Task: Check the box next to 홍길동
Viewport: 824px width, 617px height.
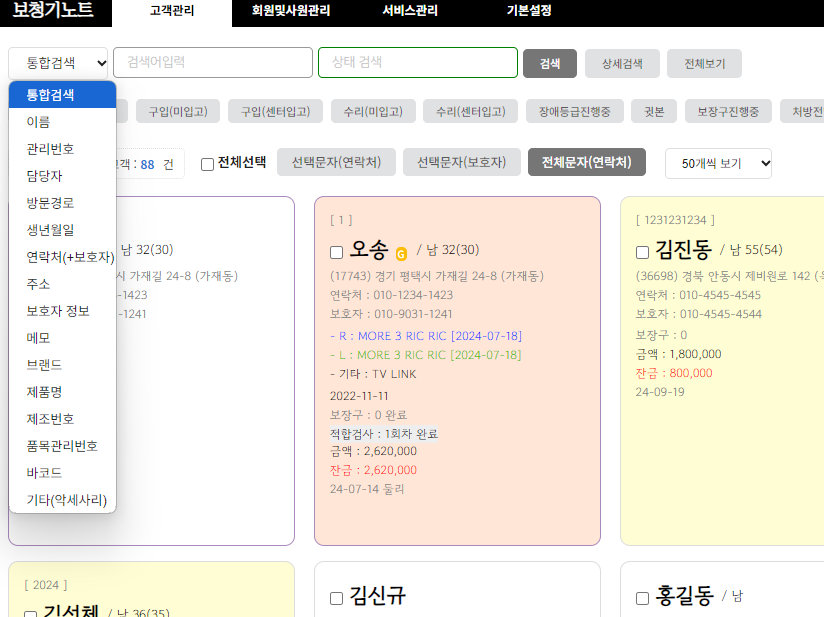Action: (x=642, y=598)
